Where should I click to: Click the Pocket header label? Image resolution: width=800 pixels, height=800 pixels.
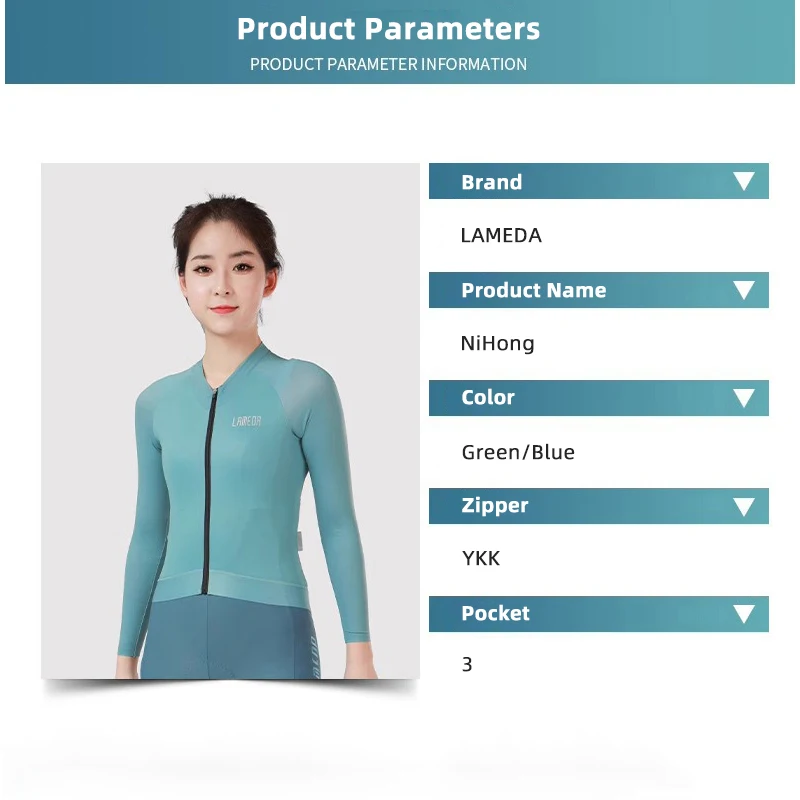coord(495,613)
